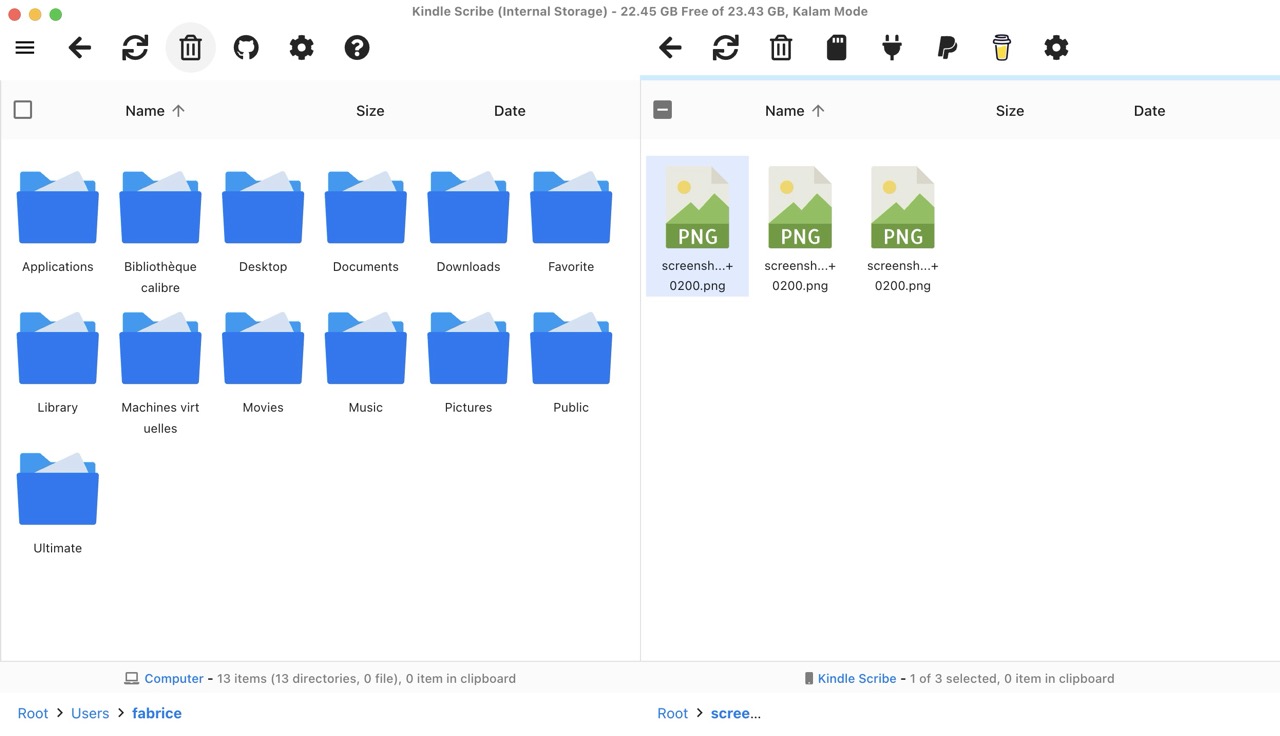Sort device pane by Name column arrow

point(818,111)
